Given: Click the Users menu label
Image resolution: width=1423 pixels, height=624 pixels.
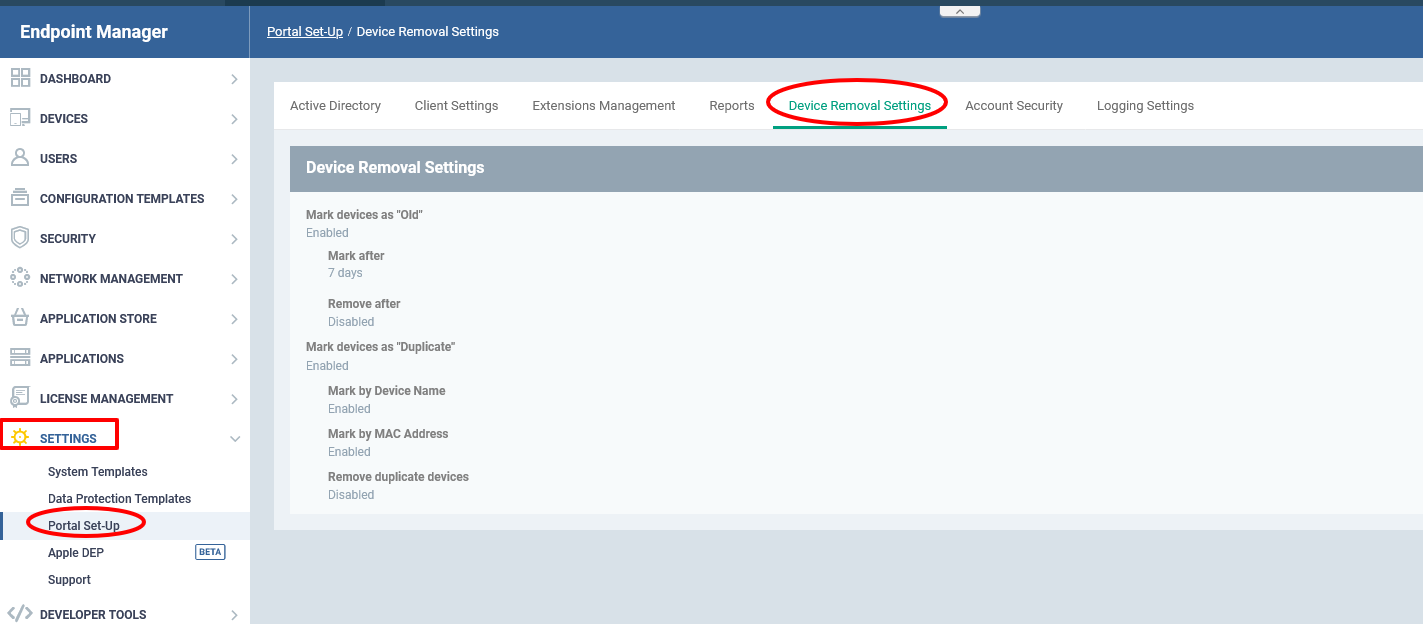Looking at the screenshot, I should point(58,159).
